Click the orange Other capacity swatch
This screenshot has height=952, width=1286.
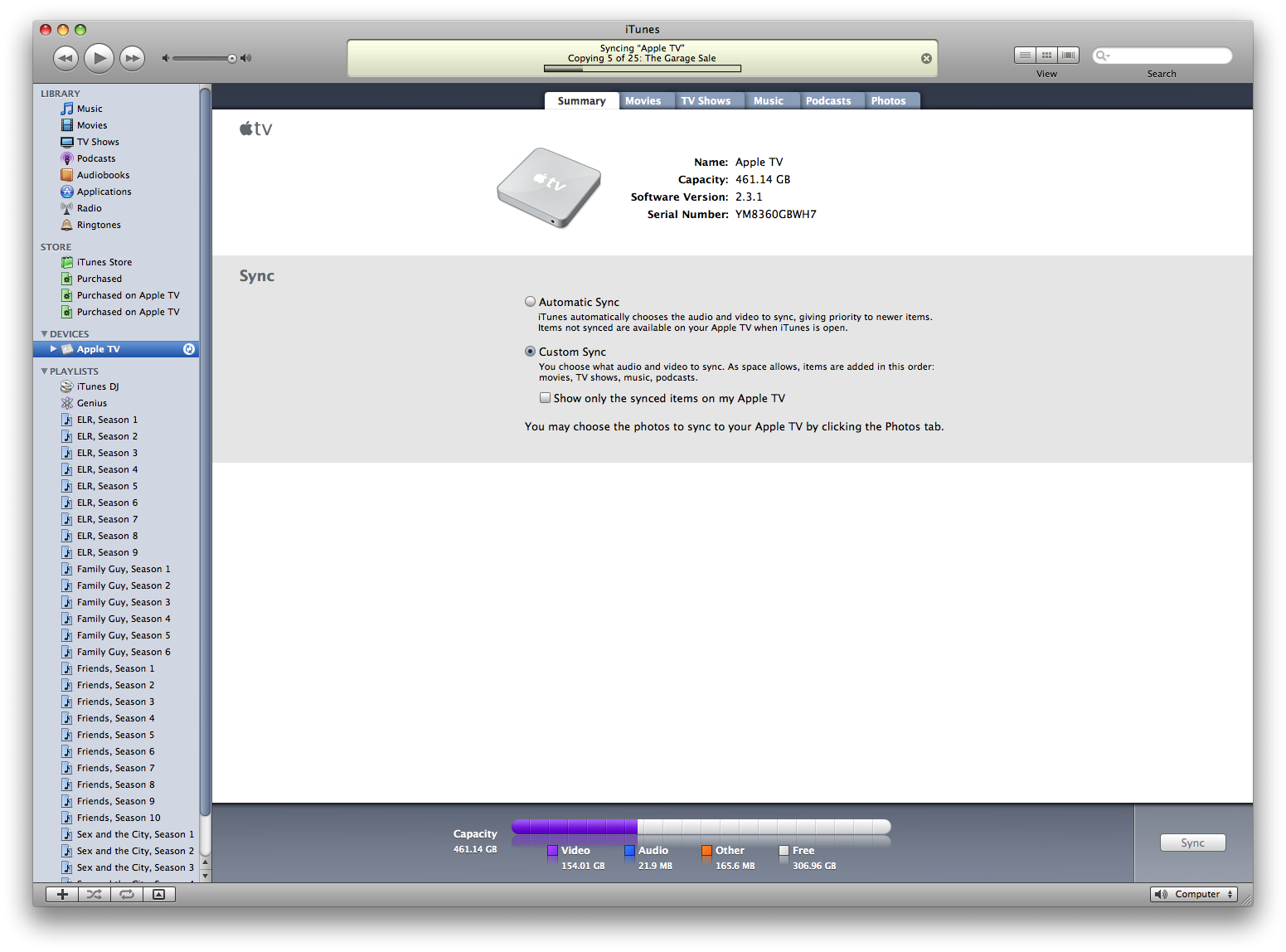(706, 850)
